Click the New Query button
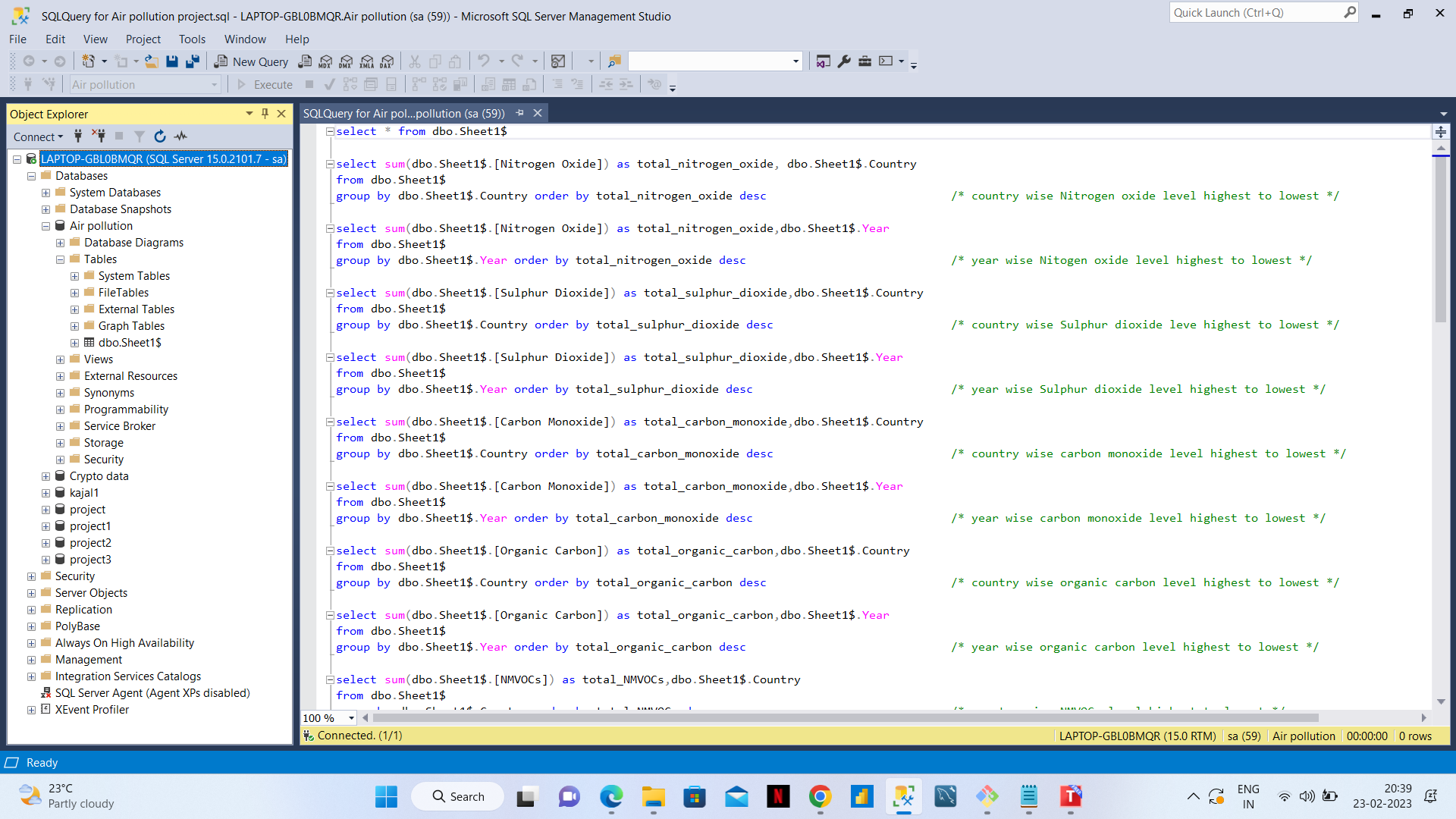Image resolution: width=1456 pixels, height=819 pixels. (x=251, y=61)
